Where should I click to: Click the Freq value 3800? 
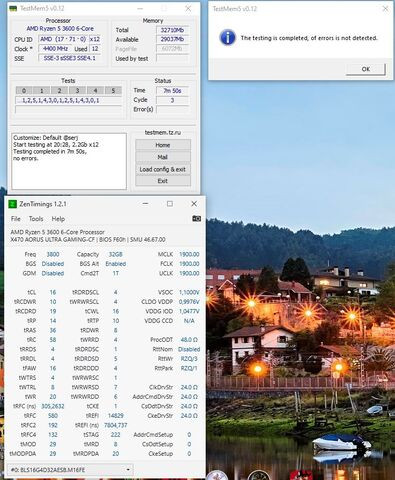[53, 254]
